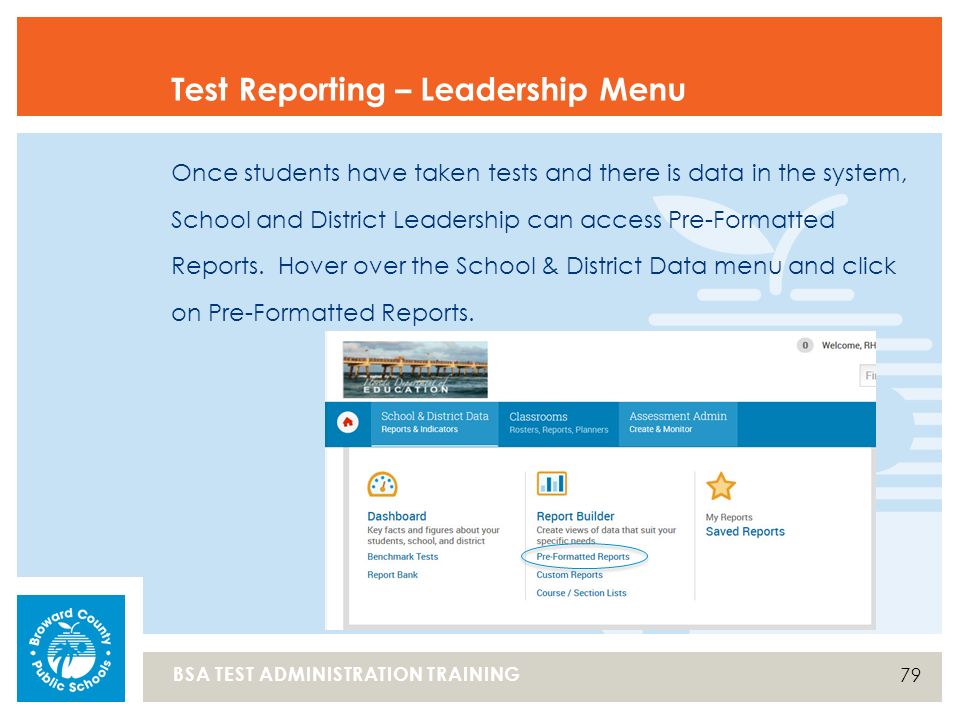
Task: Click the 'My Reports' label
Action: (x=729, y=517)
